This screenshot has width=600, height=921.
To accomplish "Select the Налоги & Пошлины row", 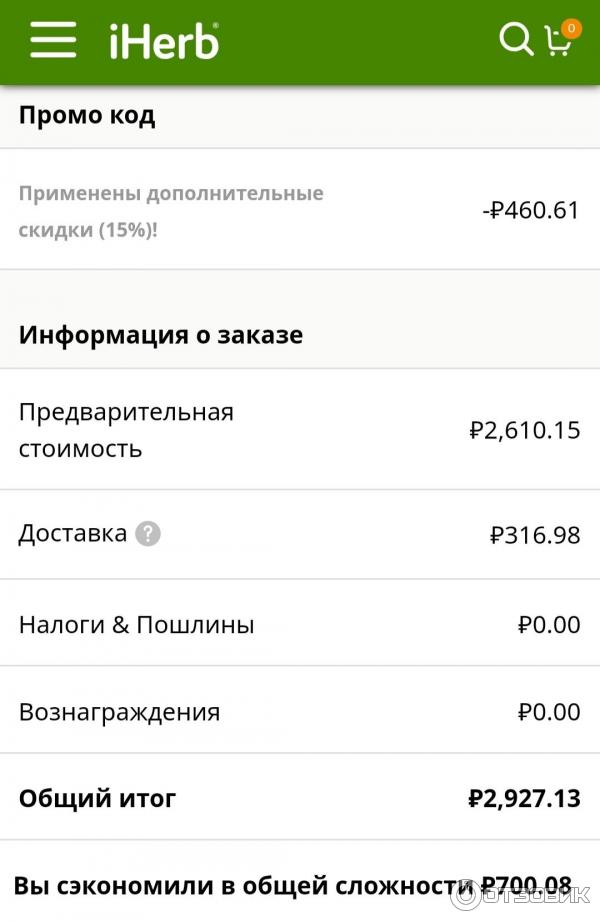I will pos(136,625).
